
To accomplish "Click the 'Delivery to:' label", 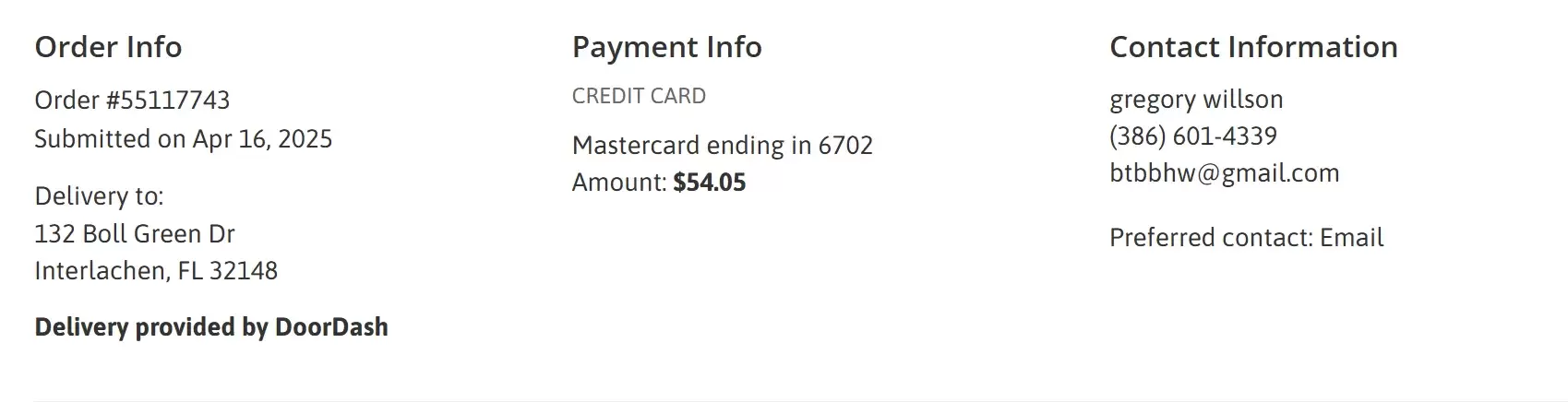I will pyautogui.click(x=99, y=196).
